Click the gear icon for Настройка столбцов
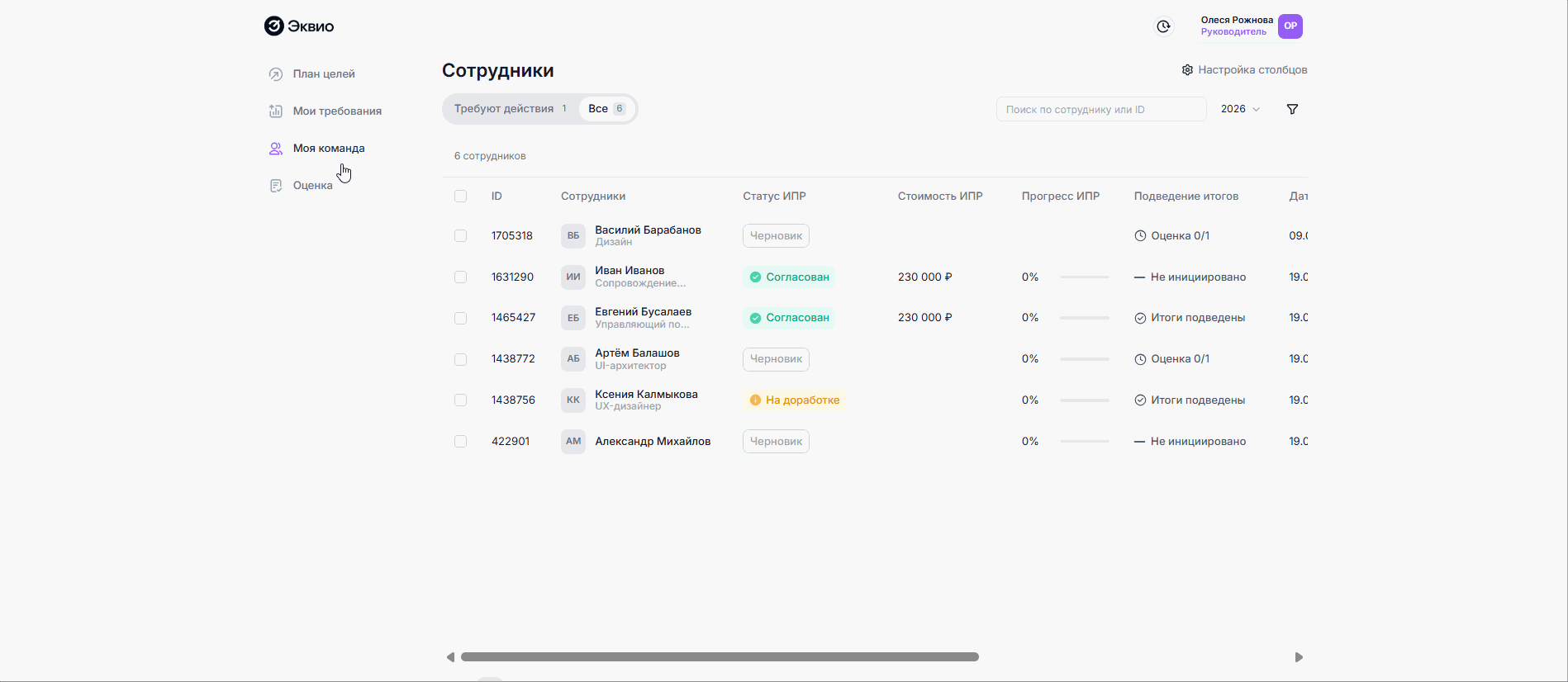This screenshot has height=682, width=1568. tap(1187, 70)
